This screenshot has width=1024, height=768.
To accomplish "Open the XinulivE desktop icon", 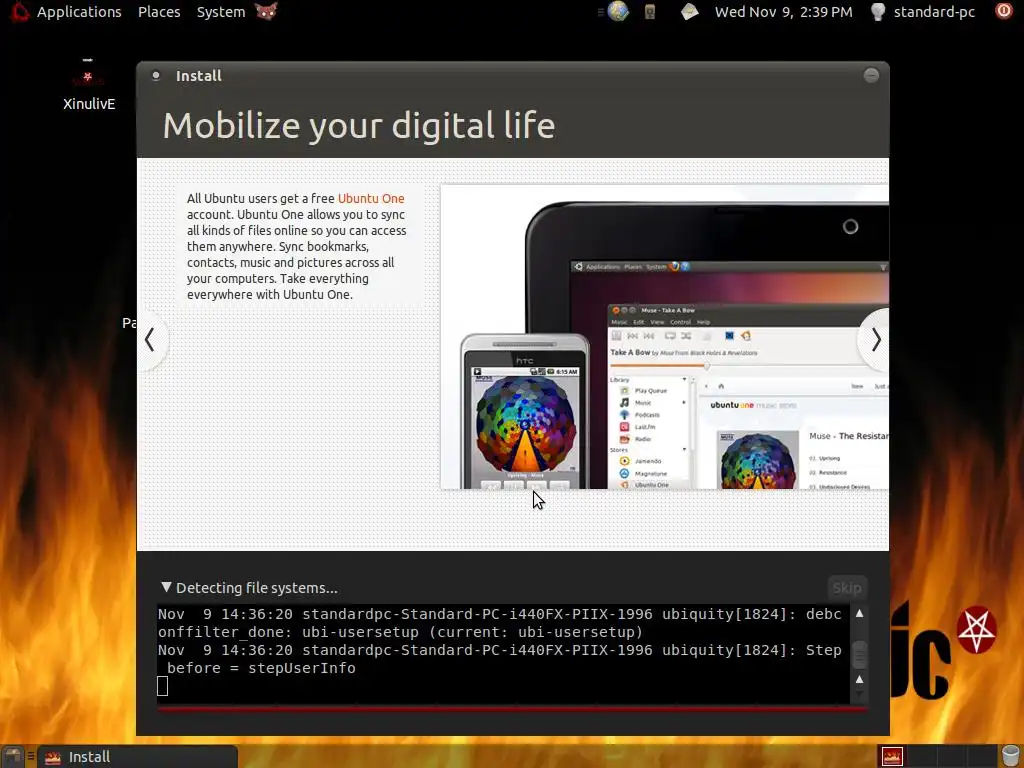I will (x=89, y=85).
